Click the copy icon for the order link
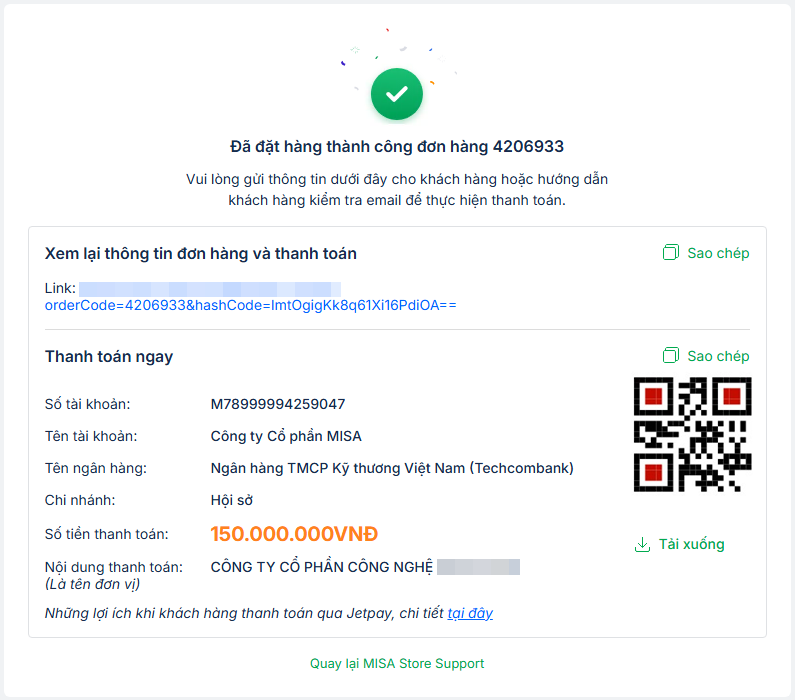795x700 pixels. point(671,253)
